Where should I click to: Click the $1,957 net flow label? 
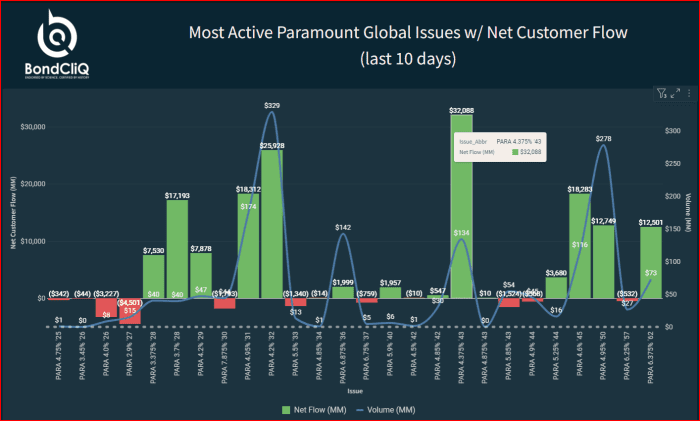coord(391,283)
